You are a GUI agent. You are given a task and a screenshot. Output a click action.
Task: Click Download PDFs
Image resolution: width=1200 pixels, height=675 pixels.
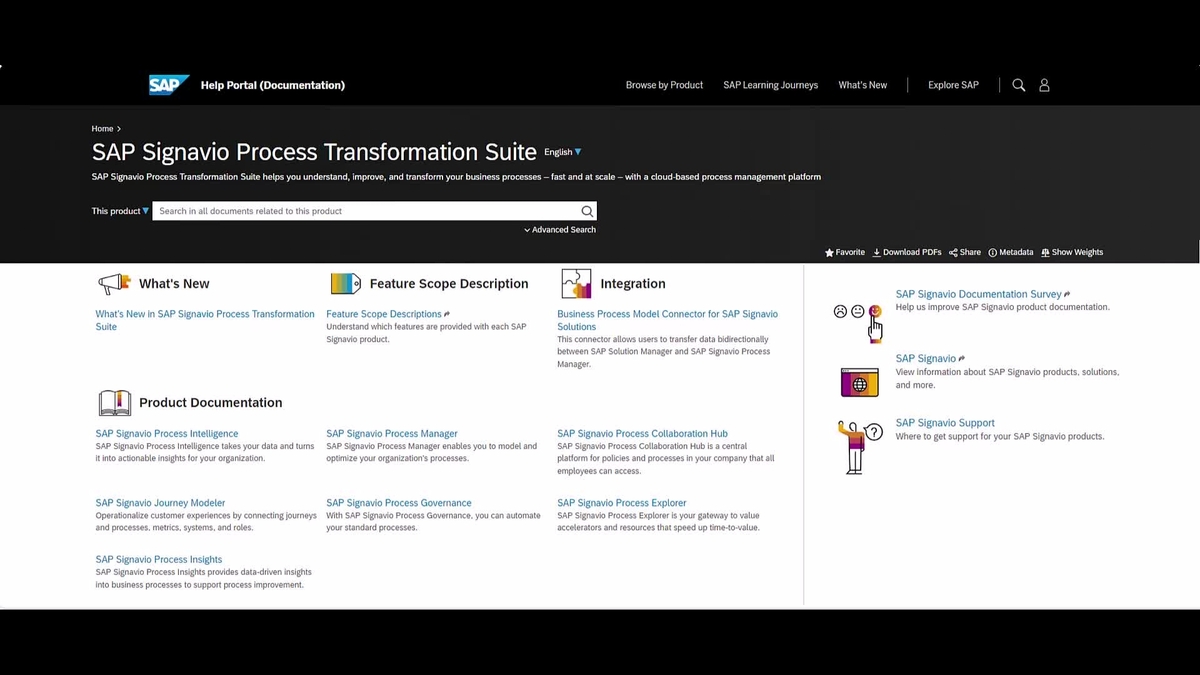click(x=906, y=252)
